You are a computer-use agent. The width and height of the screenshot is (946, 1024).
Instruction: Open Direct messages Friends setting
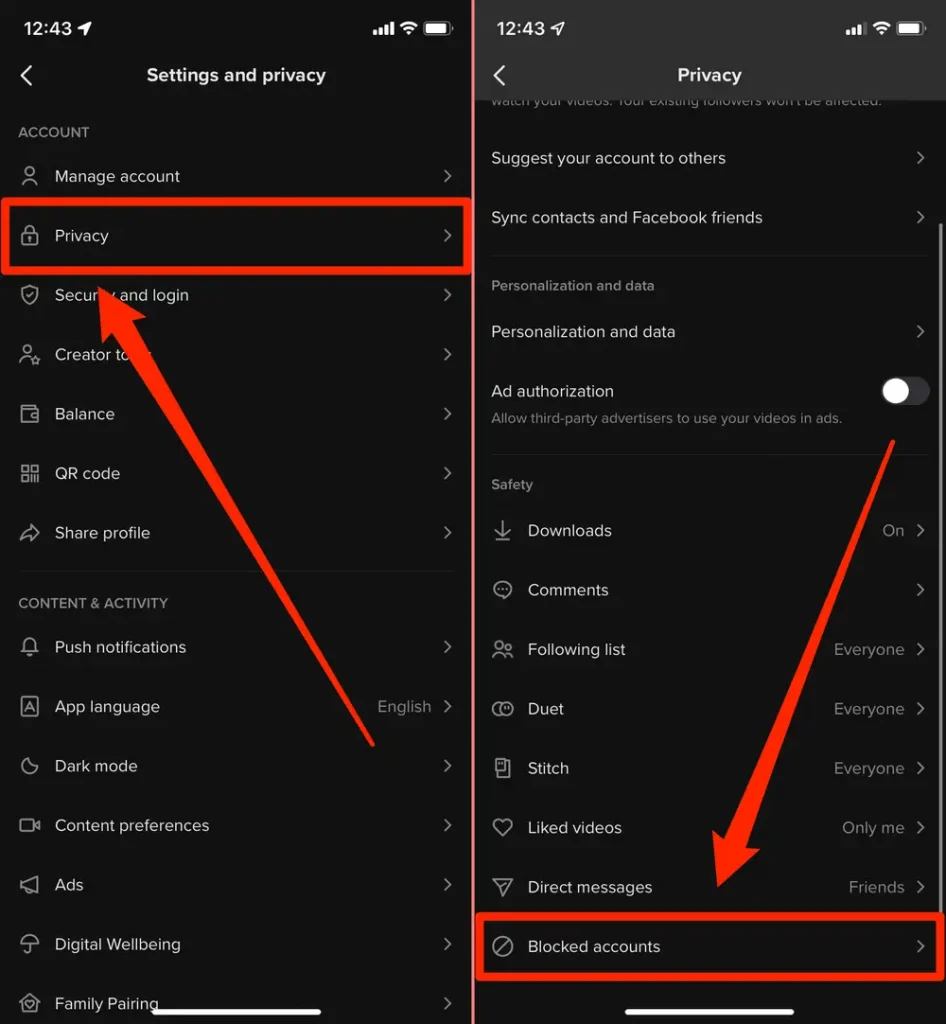tap(887, 887)
